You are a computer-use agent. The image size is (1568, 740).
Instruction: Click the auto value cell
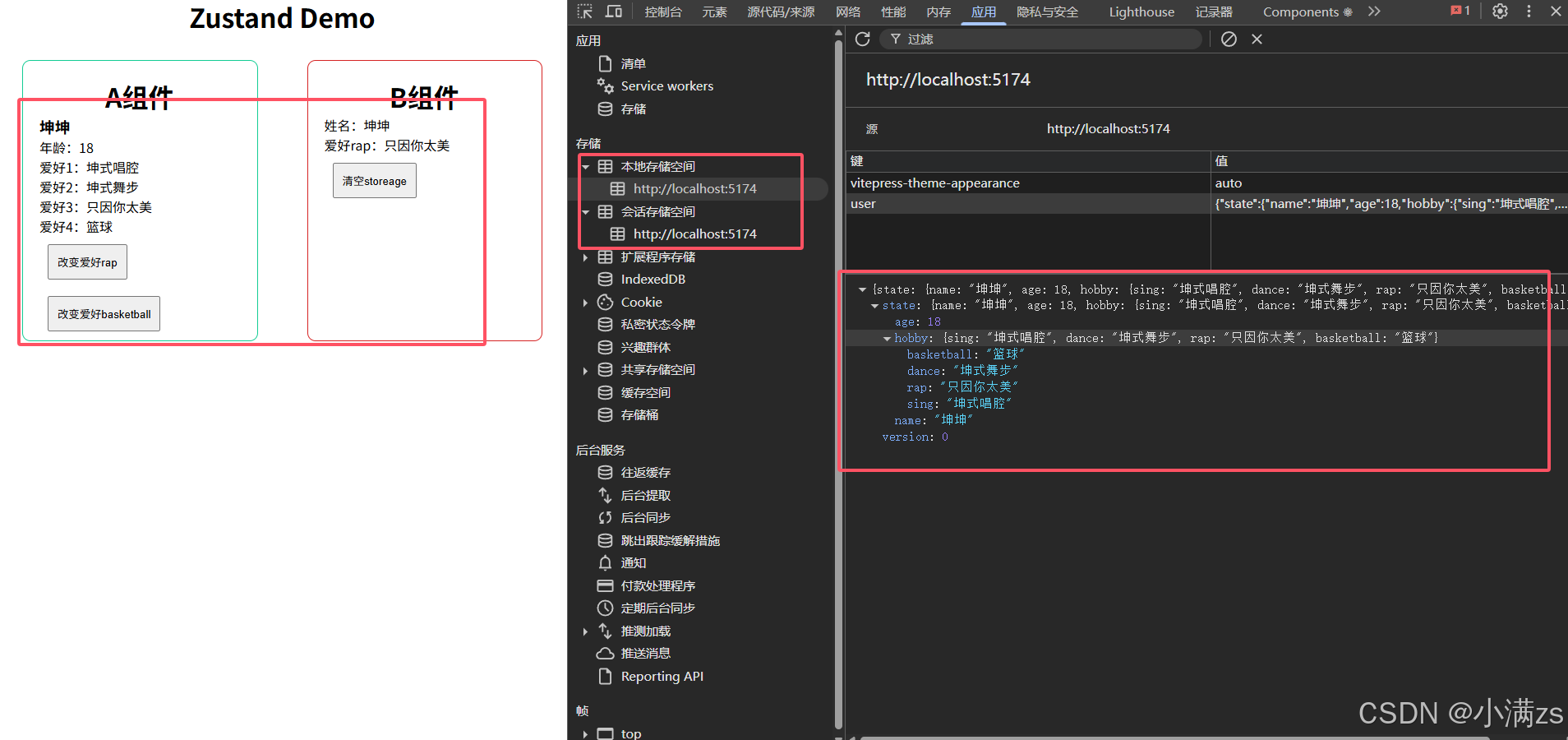pyautogui.click(x=1390, y=183)
